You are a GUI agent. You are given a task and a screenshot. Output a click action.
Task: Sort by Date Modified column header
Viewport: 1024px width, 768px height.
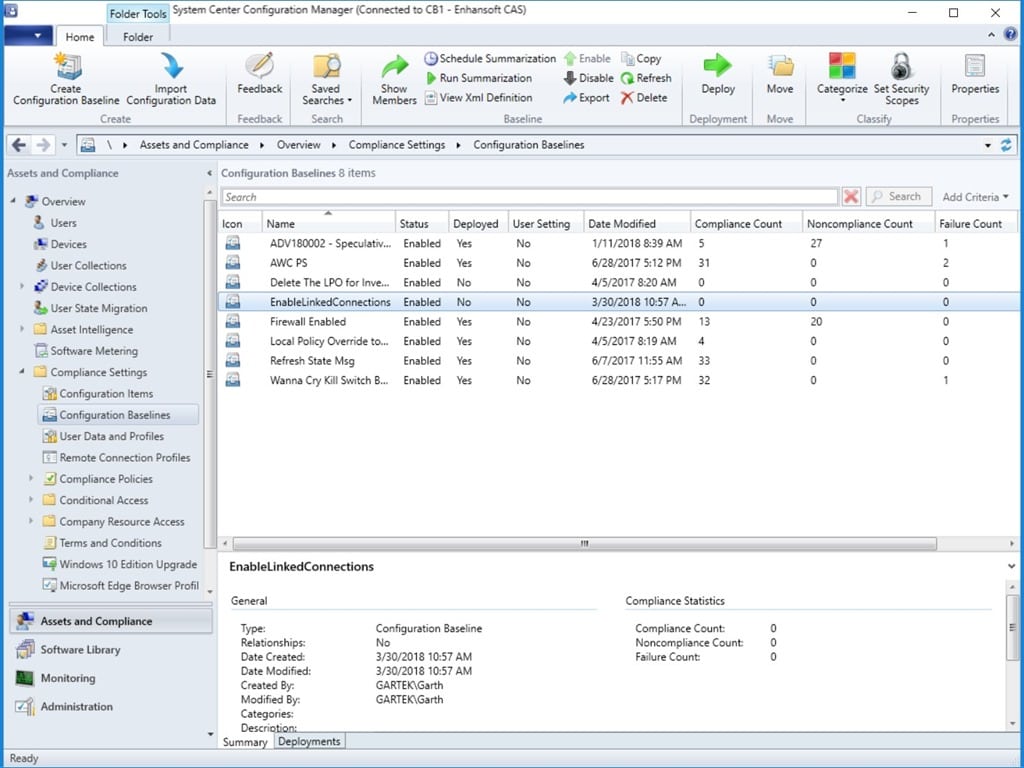(637, 223)
